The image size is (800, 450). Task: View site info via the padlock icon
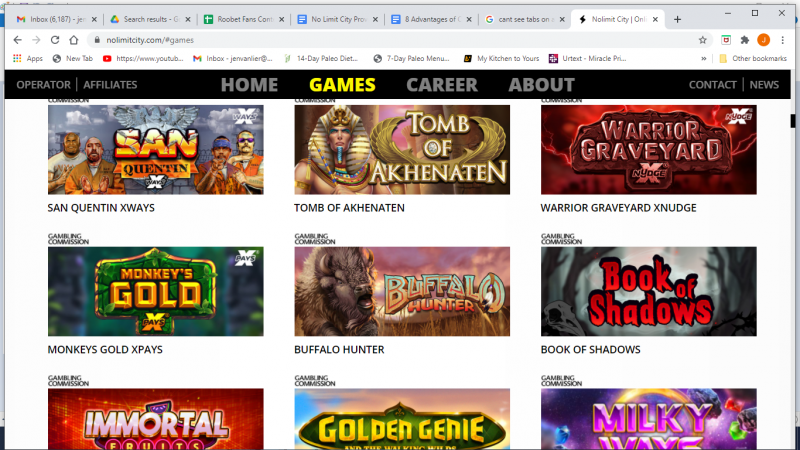coord(97,40)
